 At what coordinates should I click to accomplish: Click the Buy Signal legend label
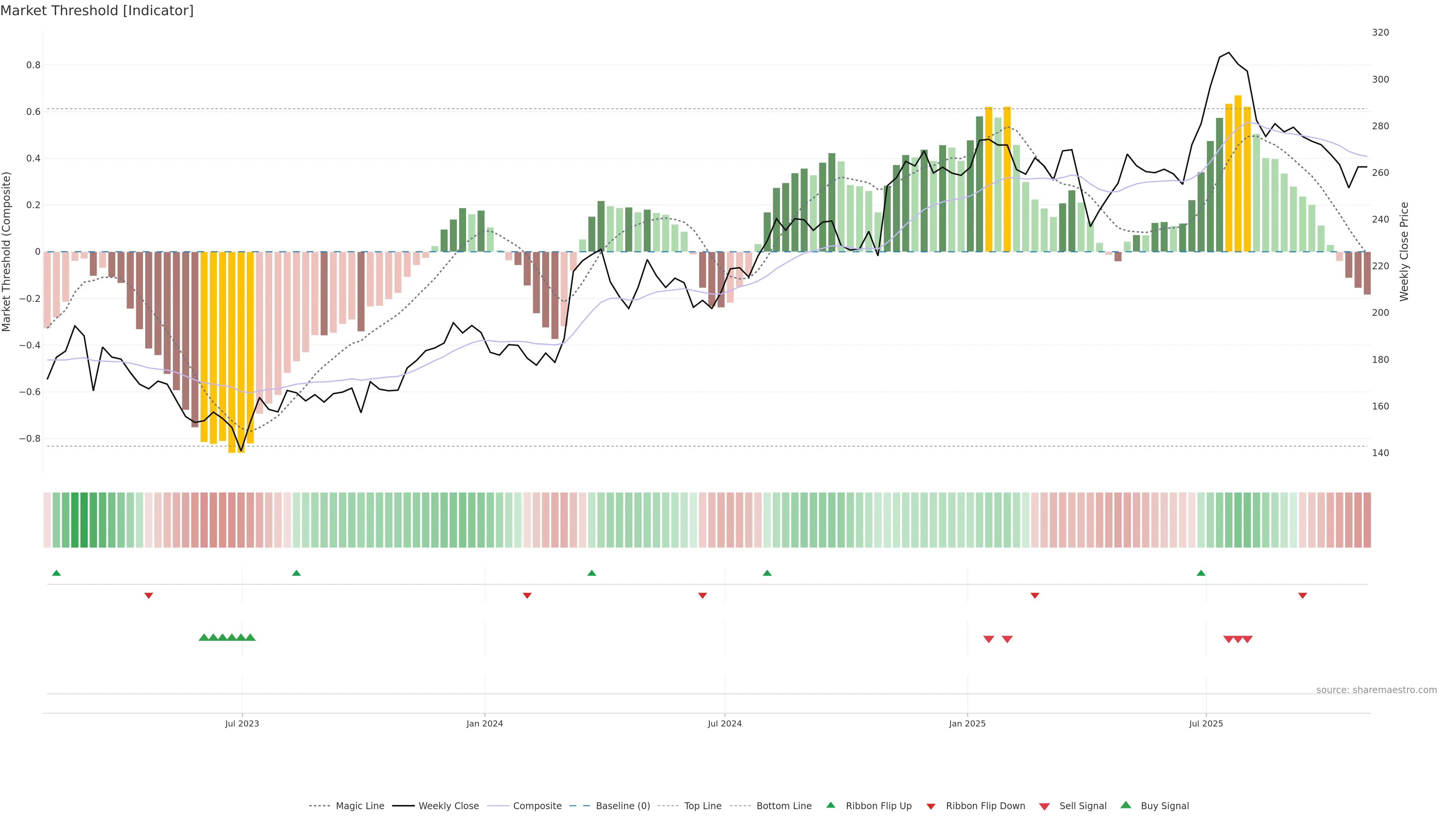(x=1164, y=806)
